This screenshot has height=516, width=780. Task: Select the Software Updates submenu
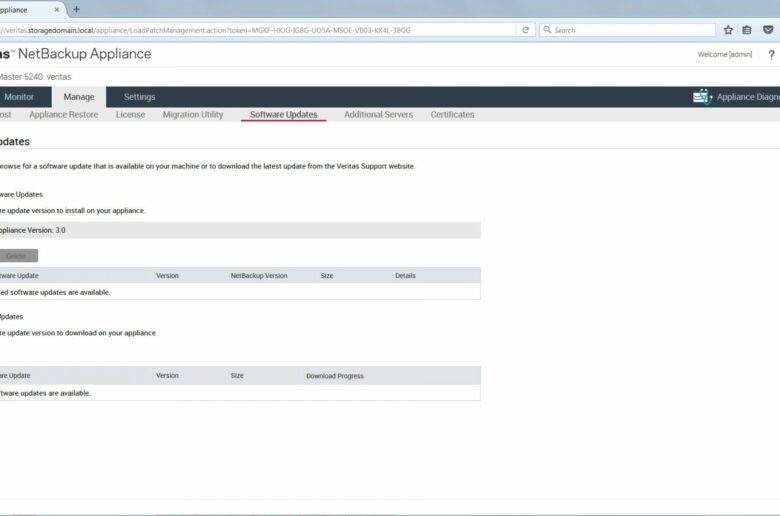(x=284, y=114)
